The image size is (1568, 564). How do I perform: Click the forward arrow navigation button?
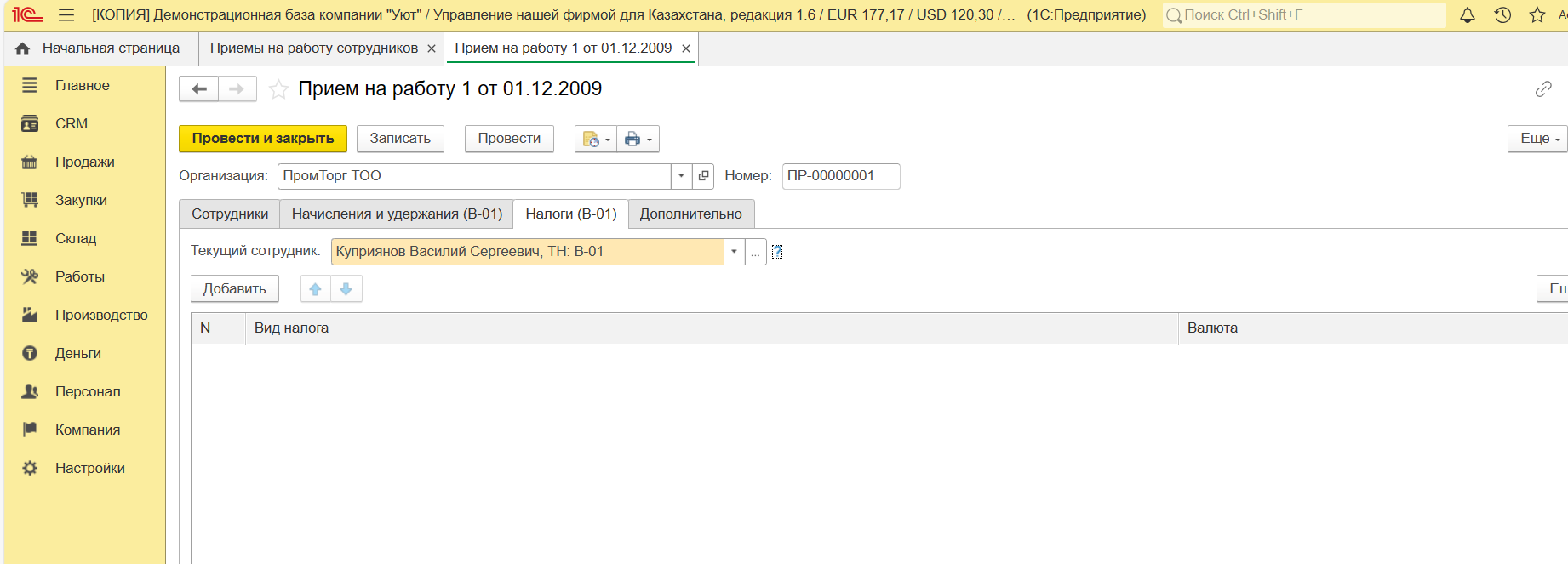click(x=237, y=89)
